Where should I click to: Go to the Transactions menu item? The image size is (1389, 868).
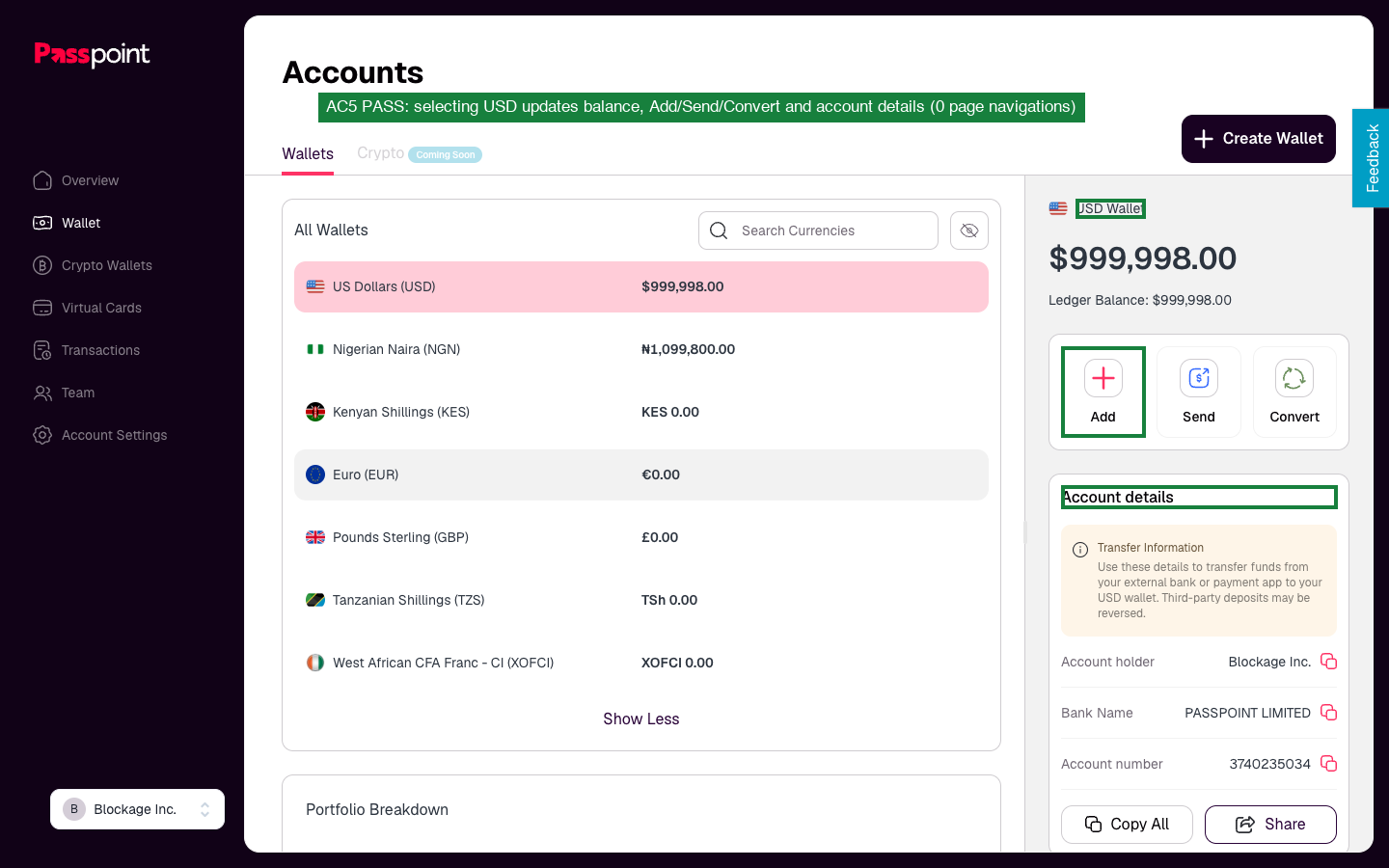100,350
